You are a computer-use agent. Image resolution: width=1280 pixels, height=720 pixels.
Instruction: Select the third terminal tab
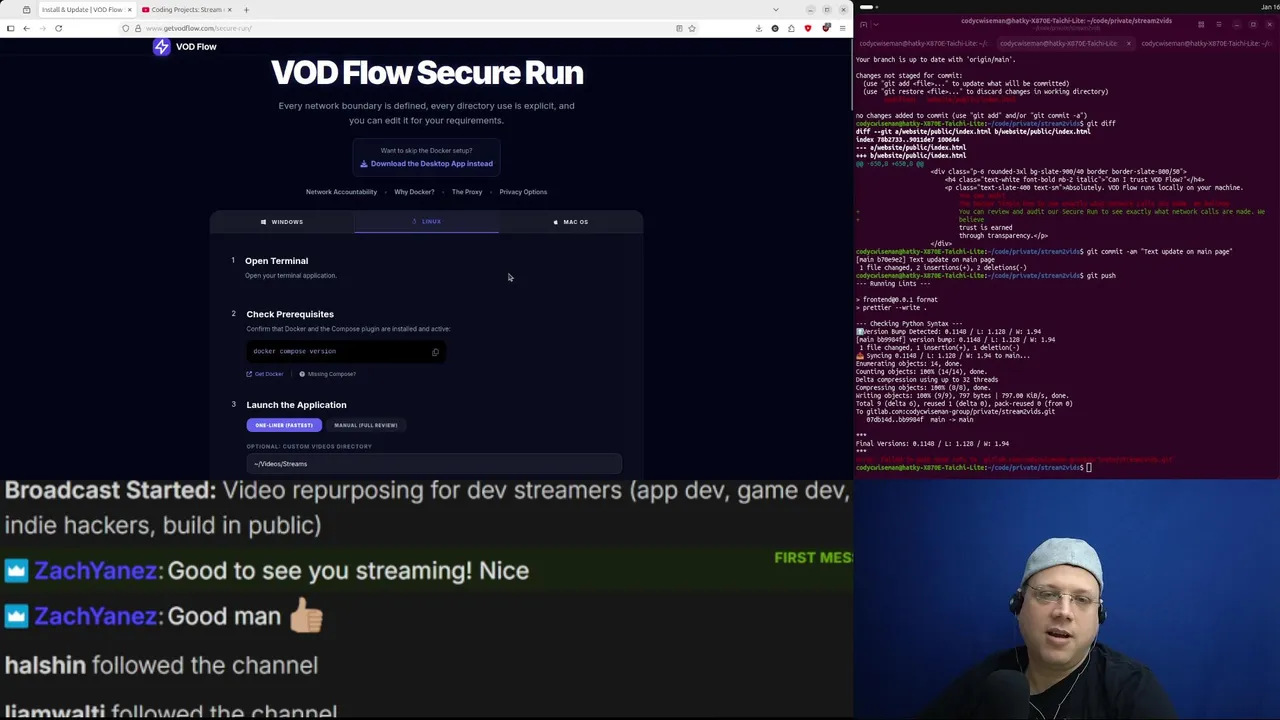click(1206, 43)
